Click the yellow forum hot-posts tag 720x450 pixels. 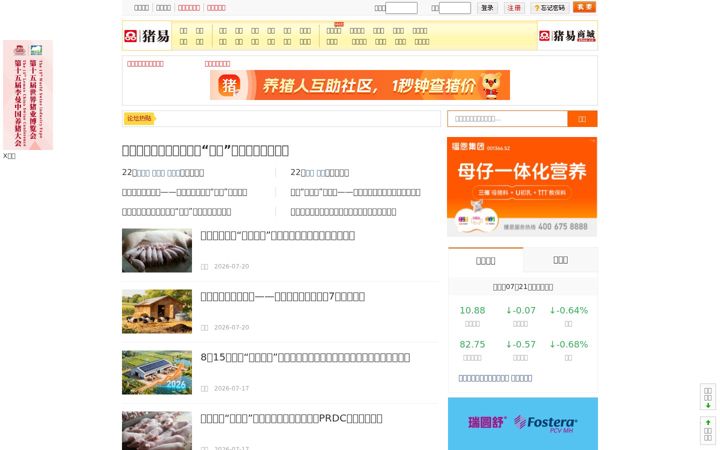[140, 118]
